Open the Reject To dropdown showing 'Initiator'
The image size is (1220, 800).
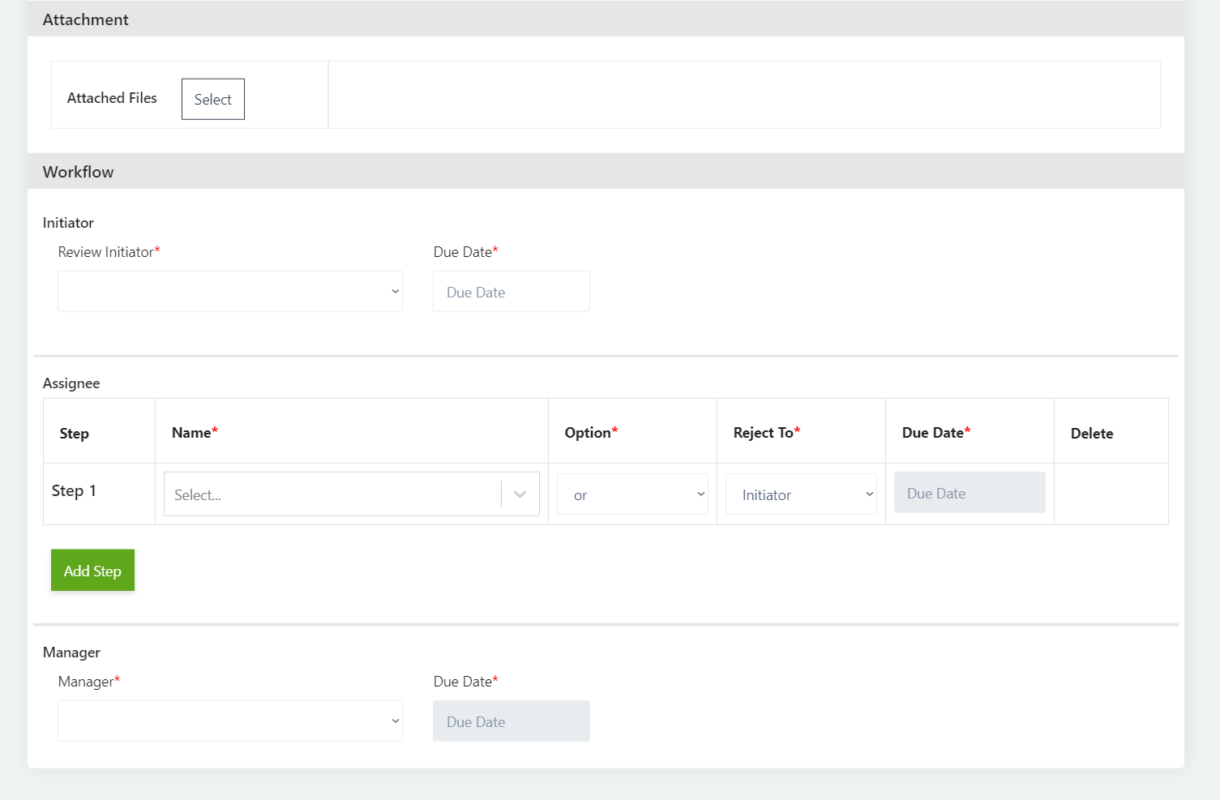point(800,494)
